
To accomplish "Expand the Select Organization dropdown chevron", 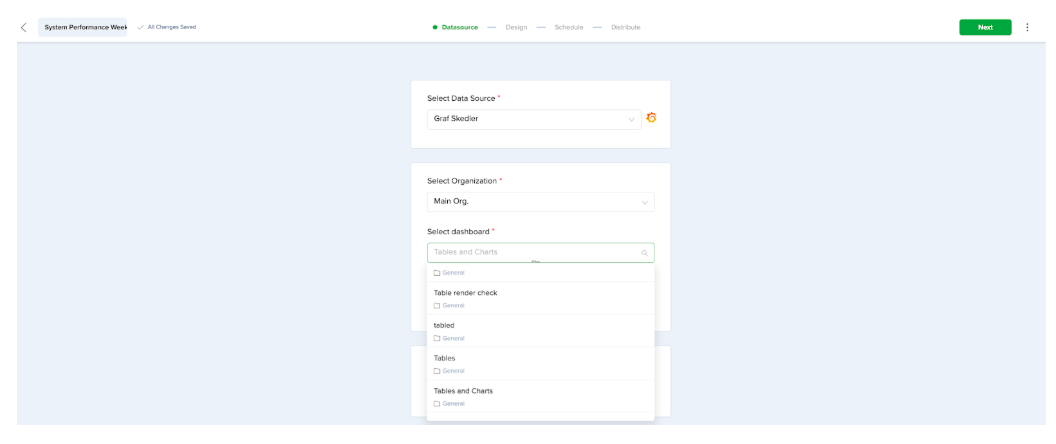I will 644,202.
